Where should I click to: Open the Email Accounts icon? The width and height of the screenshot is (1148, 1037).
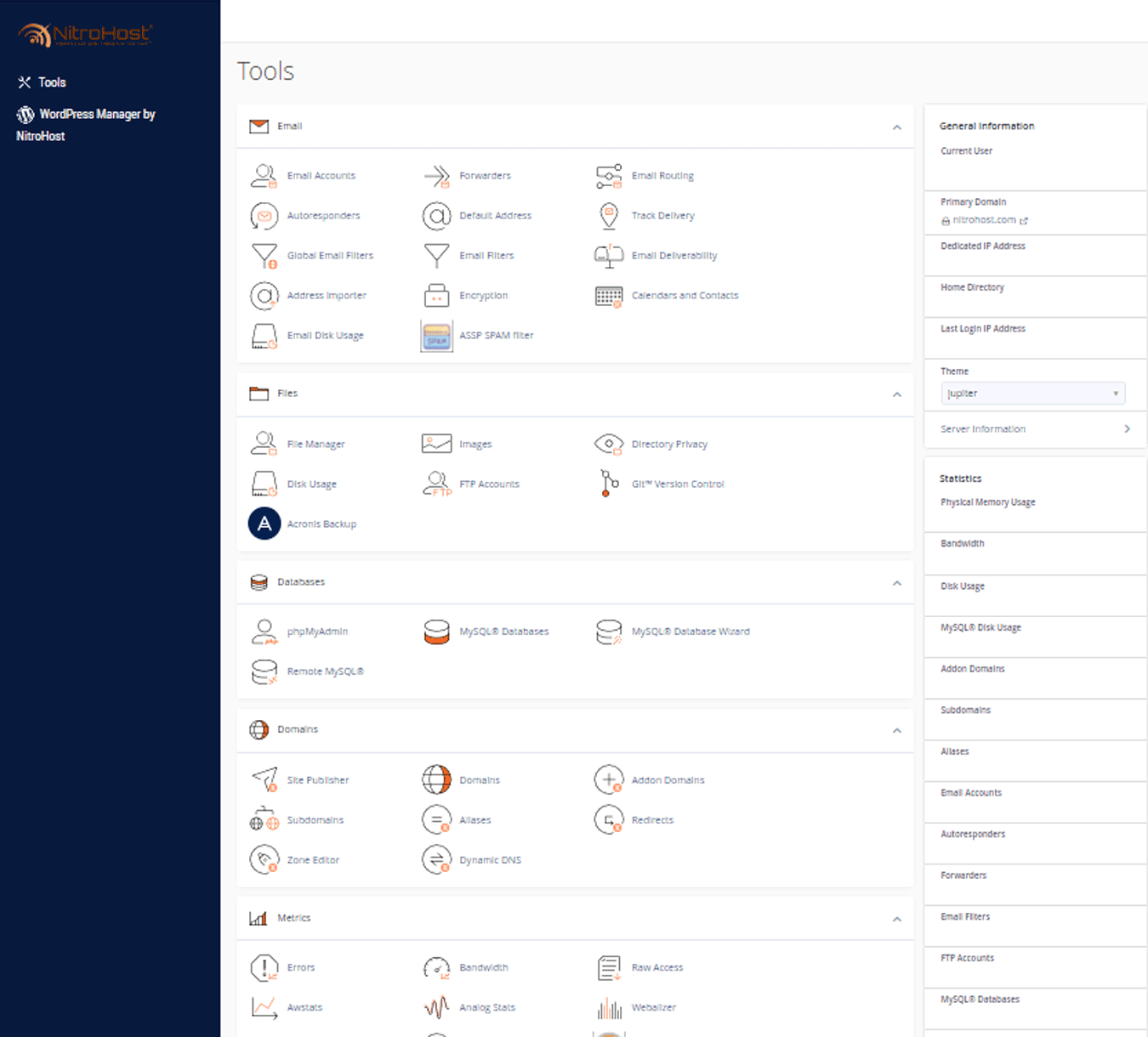click(x=264, y=176)
